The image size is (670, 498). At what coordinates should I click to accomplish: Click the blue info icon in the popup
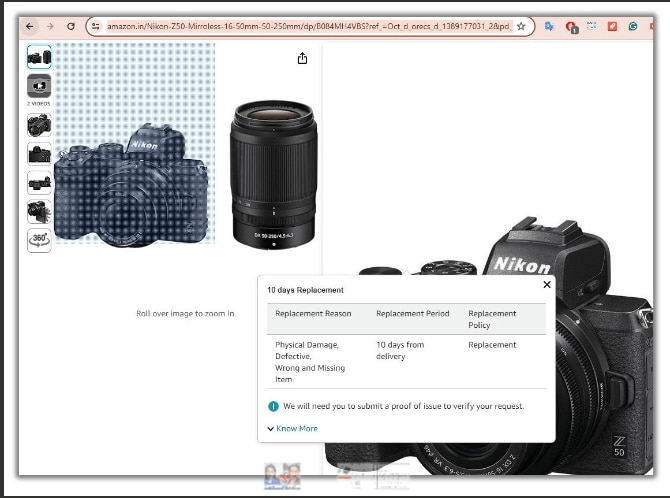[273, 406]
